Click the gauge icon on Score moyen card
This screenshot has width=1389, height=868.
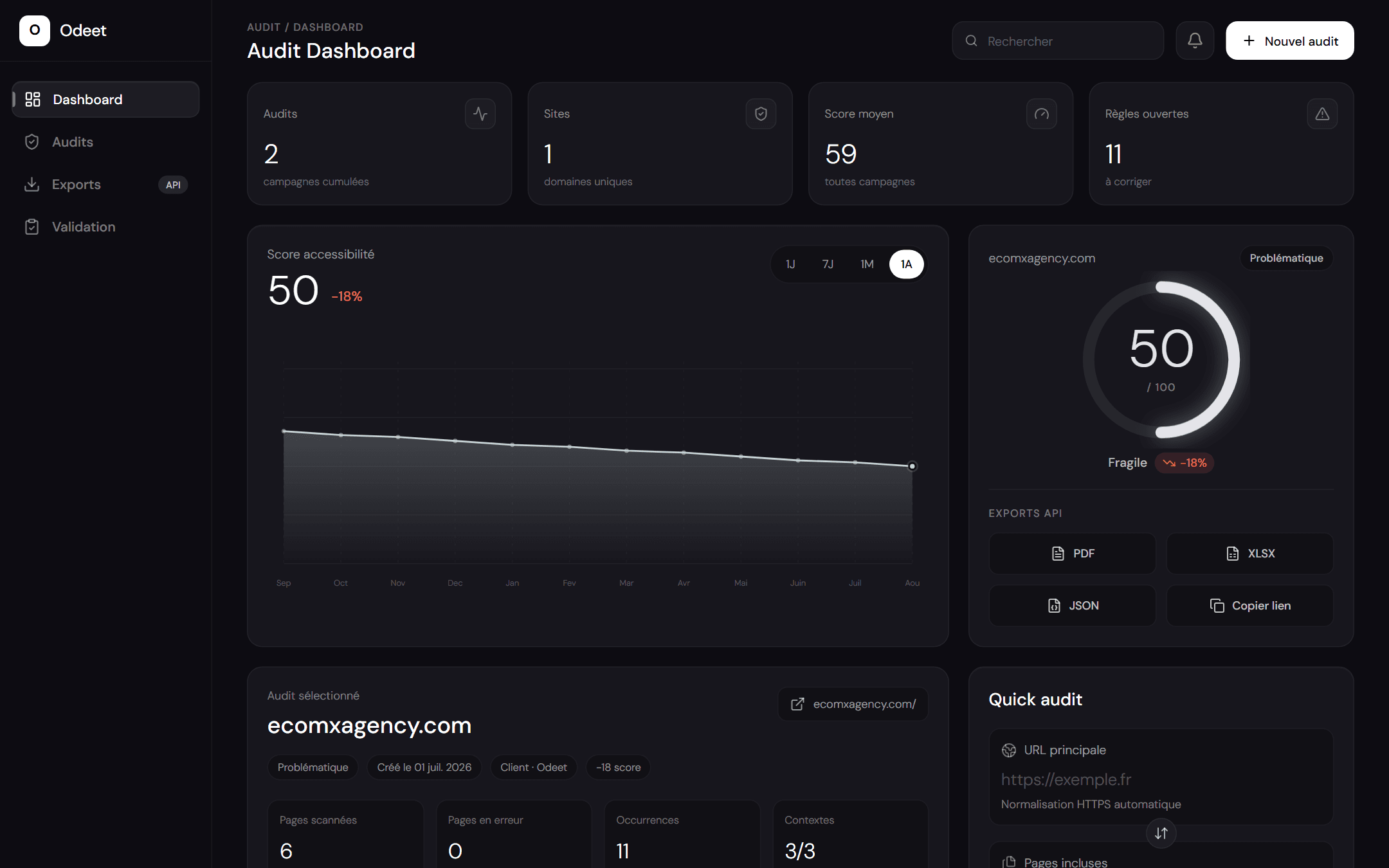click(x=1042, y=114)
